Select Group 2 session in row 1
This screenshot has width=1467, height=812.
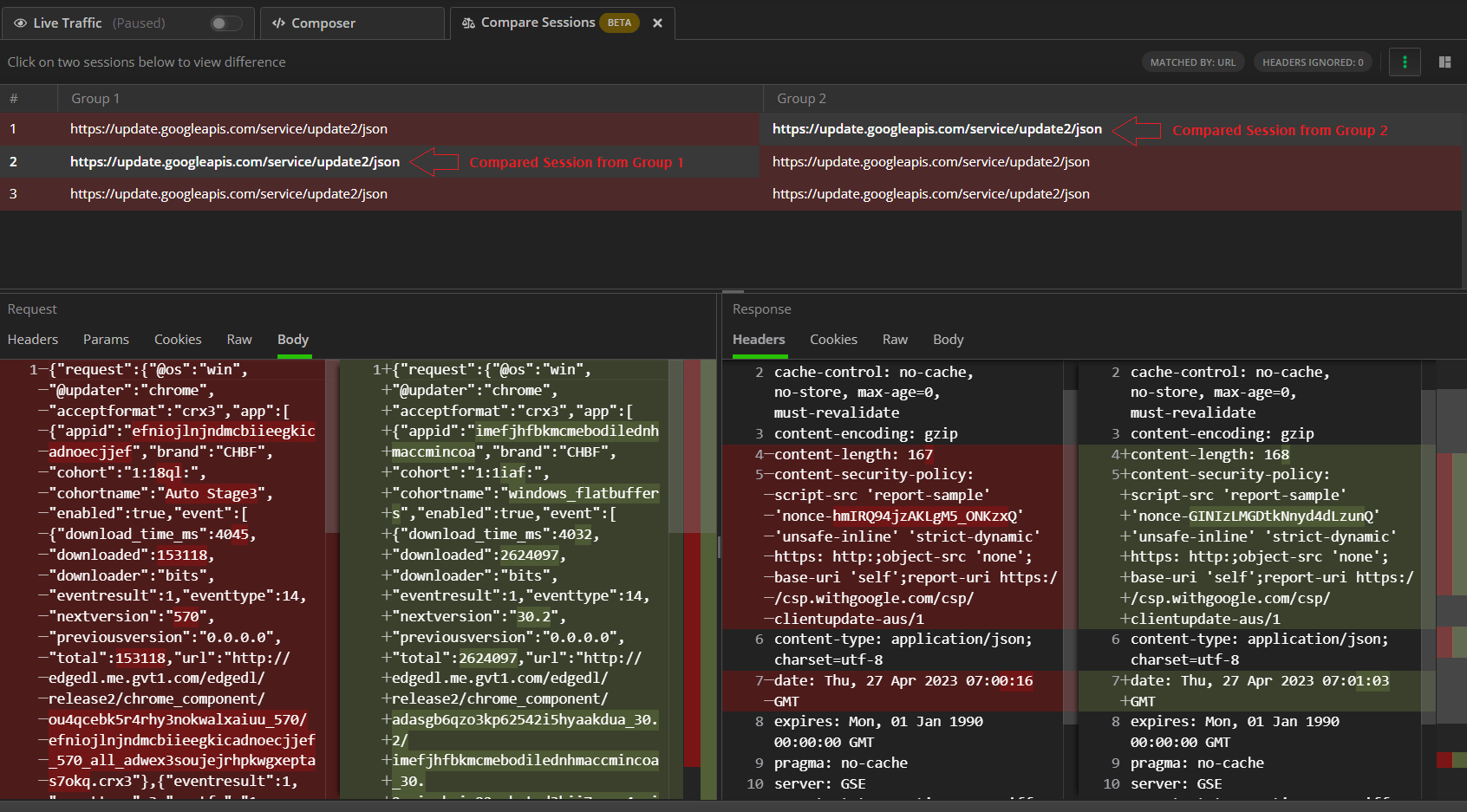click(x=937, y=129)
